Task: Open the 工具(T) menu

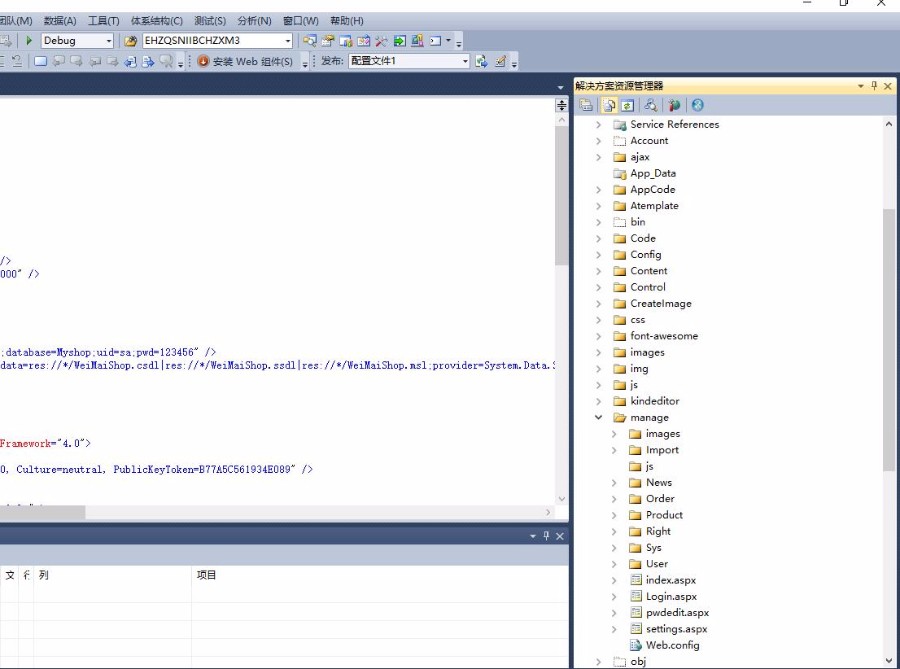Action: [103, 21]
